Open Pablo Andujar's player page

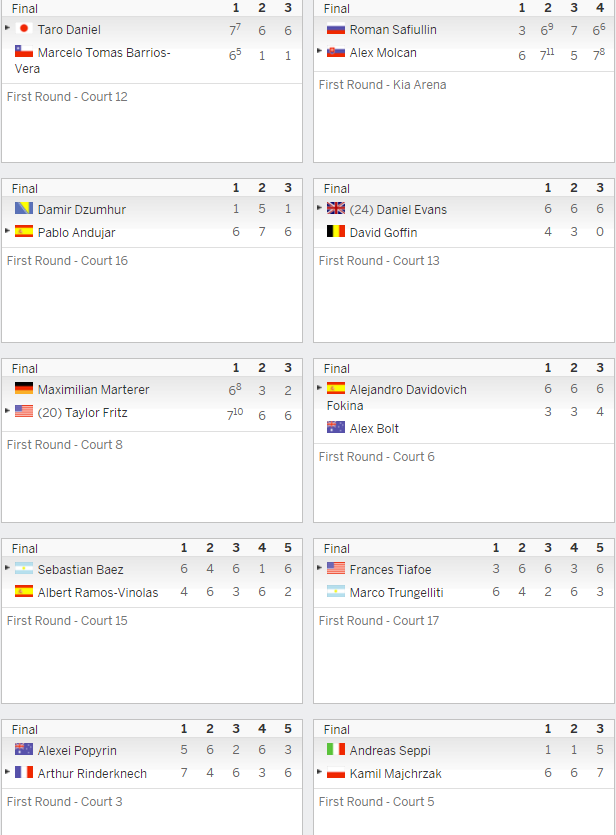77,233
